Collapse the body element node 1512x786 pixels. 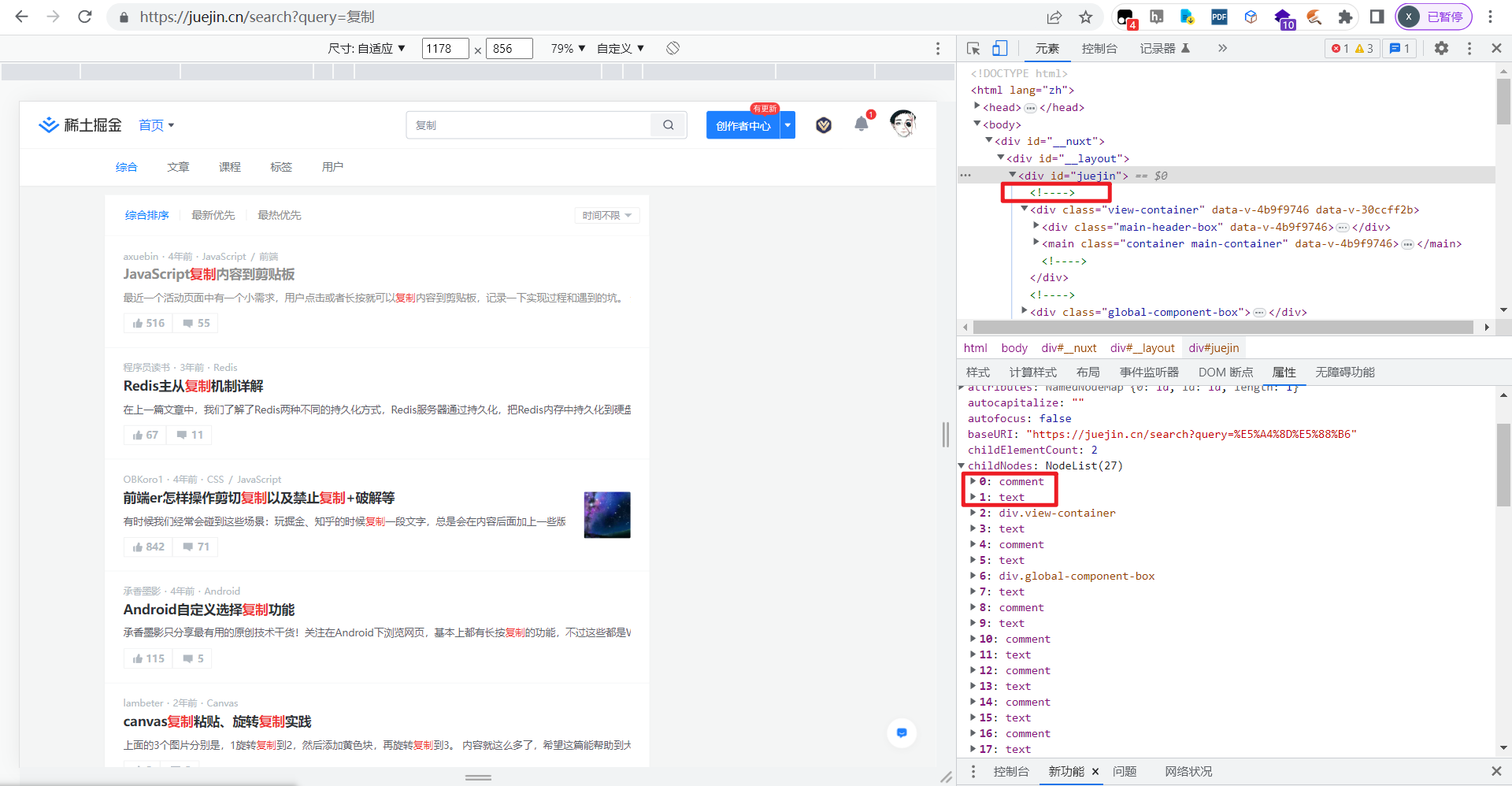click(x=976, y=124)
